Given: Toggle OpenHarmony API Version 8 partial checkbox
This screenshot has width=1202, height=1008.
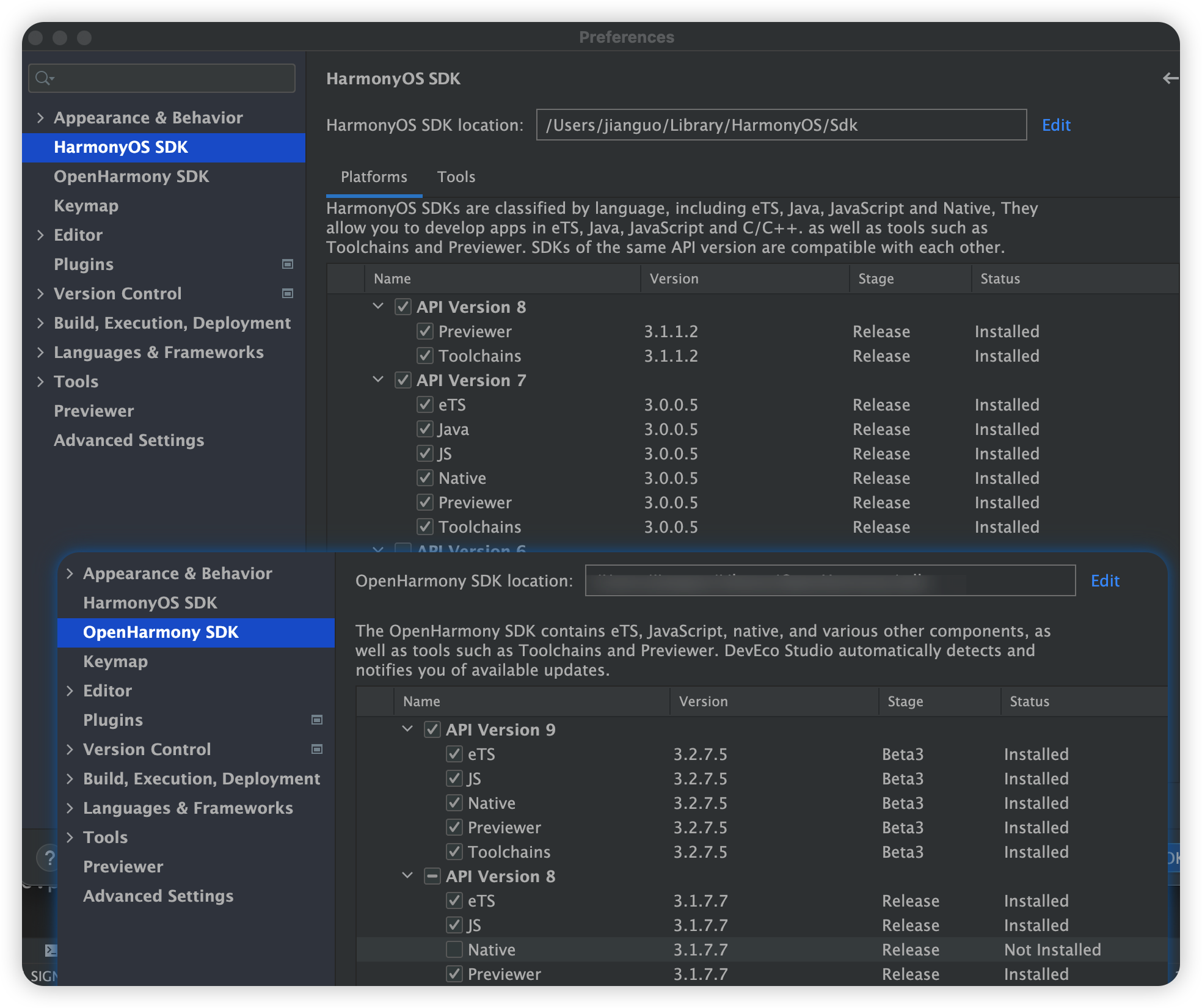Looking at the screenshot, I should (432, 876).
